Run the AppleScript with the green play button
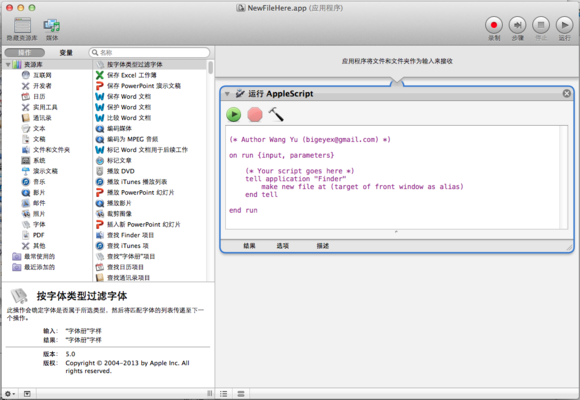580x400 pixels. (234, 115)
